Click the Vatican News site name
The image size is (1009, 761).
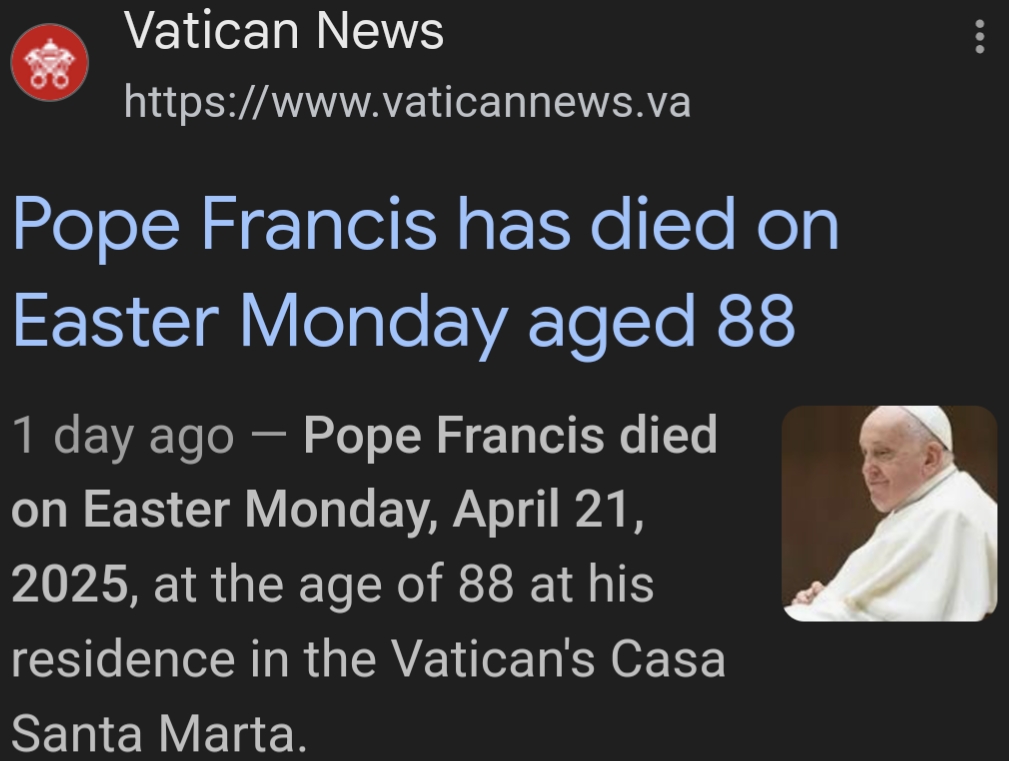[x=284, y=32]
